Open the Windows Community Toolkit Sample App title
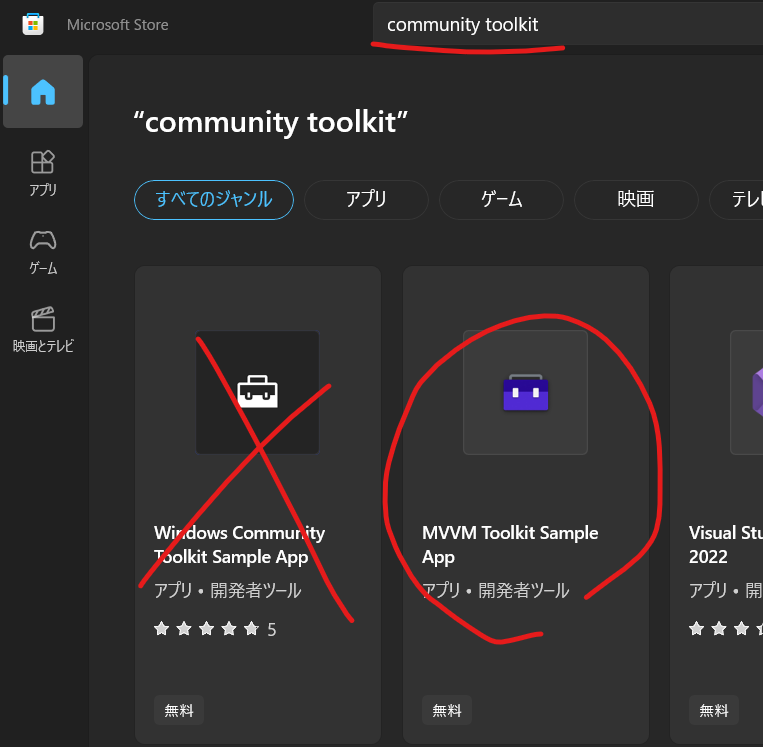 pos(239,545)
